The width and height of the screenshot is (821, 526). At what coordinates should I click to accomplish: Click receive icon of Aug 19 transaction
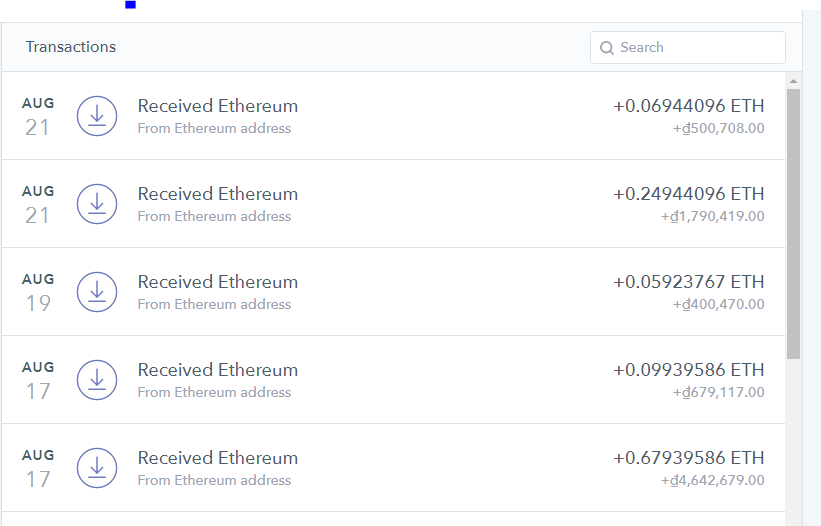click(97, 291)
